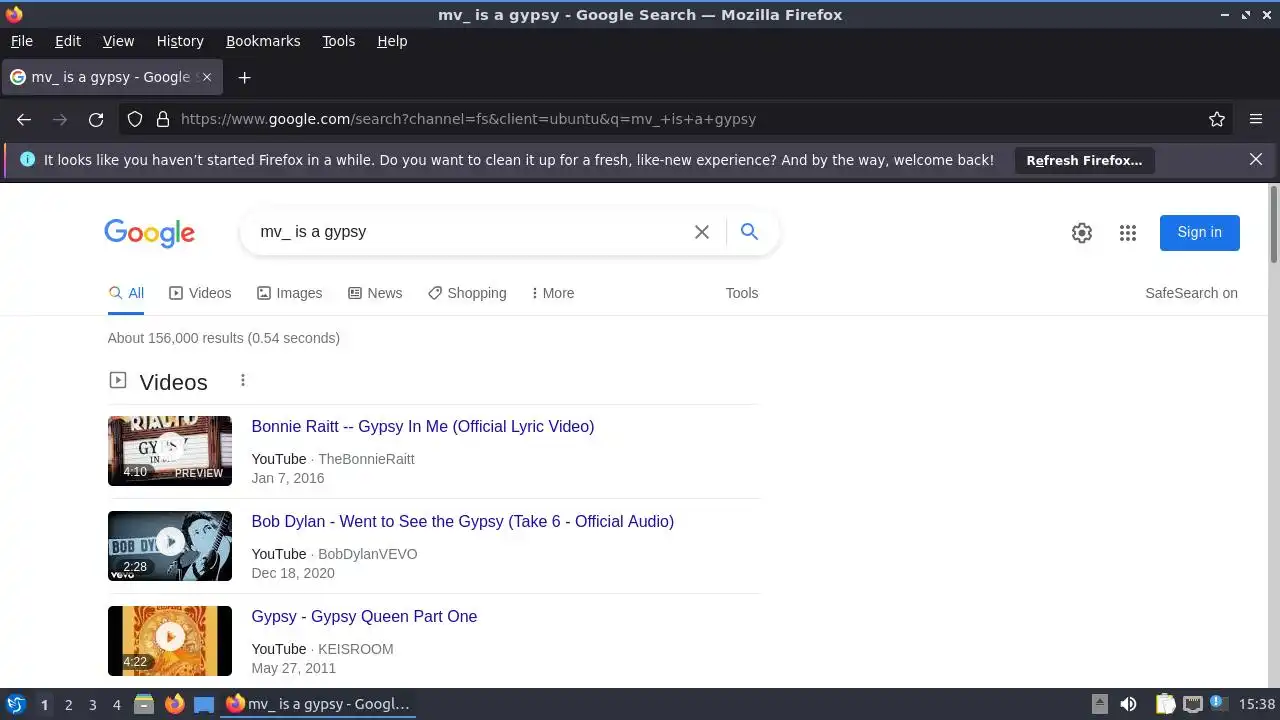
Task: Click the clock showing 15:38
Action: tap(1256, 704)
